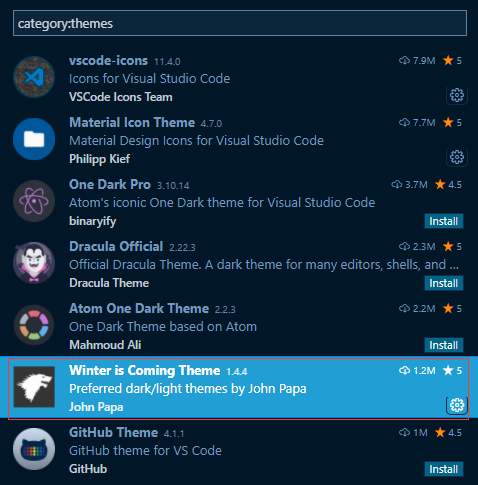
Task: Install the Dracula Official theme
Action: coord(444,283)
